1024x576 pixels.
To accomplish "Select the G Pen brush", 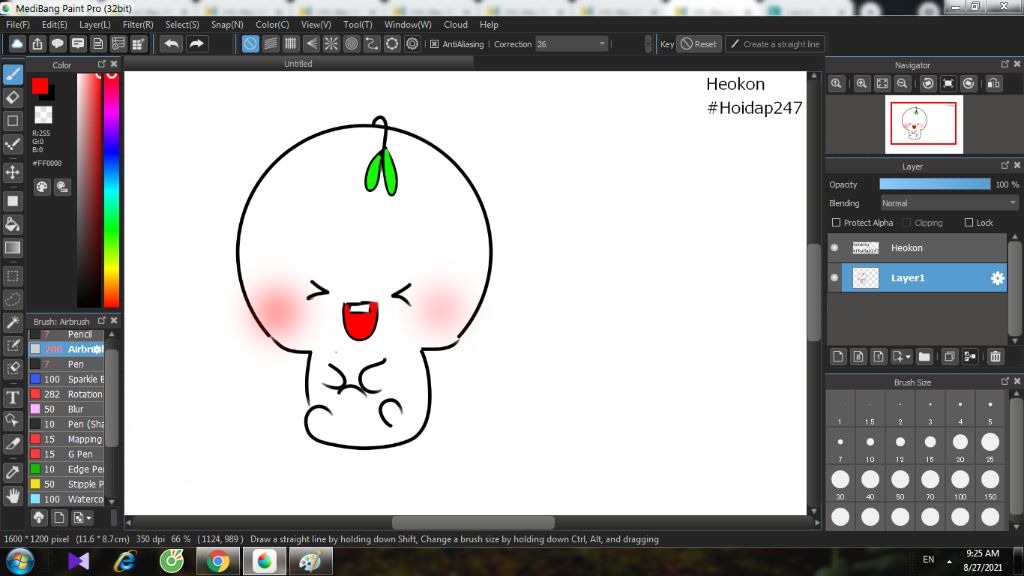I will click(x=67, y=454).
